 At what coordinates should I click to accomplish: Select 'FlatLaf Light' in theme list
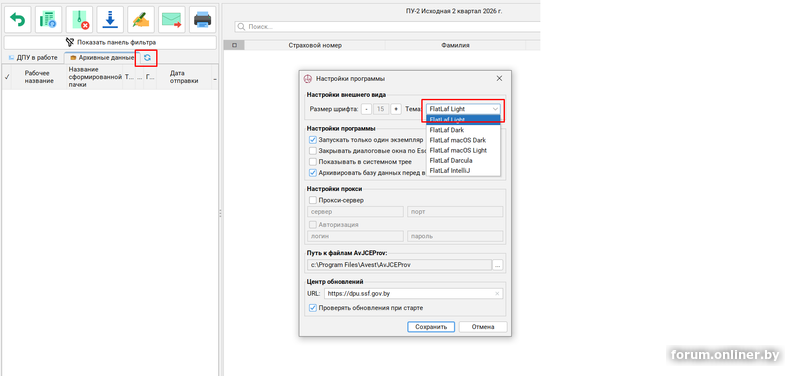pos(463,119)
